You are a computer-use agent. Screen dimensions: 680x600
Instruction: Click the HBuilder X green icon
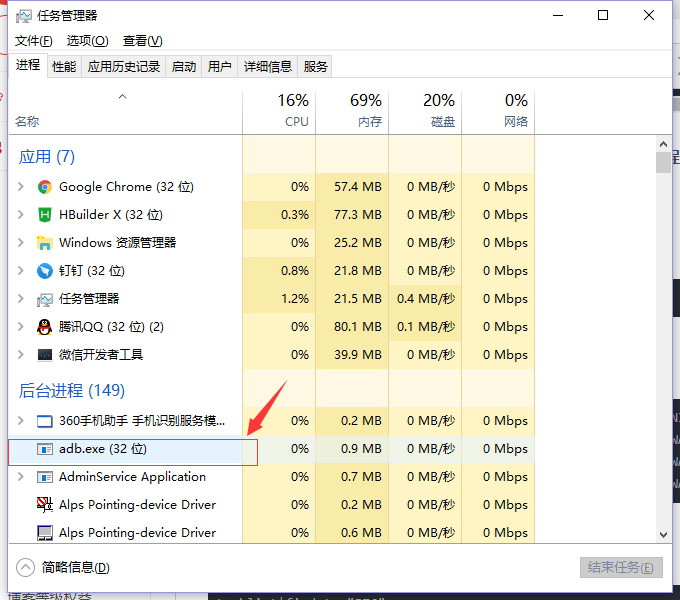pos(45,215)
